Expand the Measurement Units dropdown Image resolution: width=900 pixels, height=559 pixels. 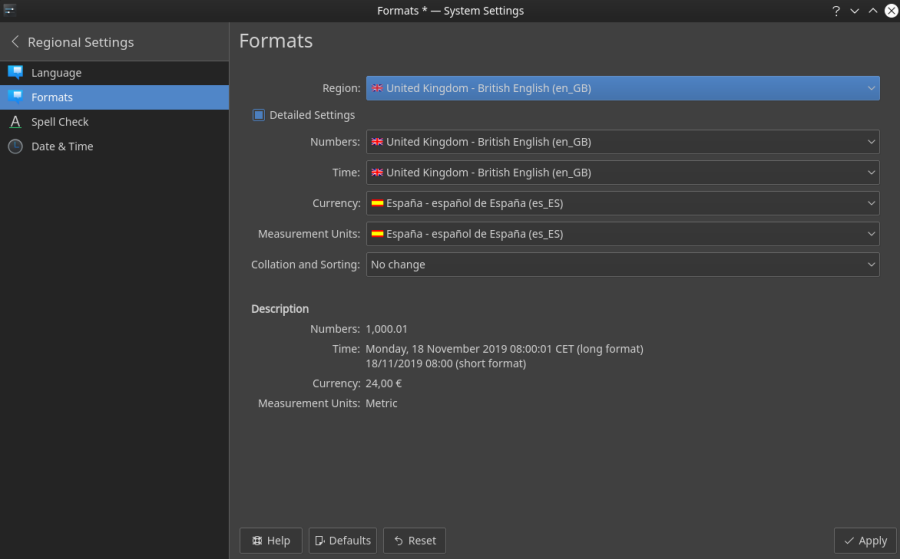pyautogui.click(x=622, y=234)
